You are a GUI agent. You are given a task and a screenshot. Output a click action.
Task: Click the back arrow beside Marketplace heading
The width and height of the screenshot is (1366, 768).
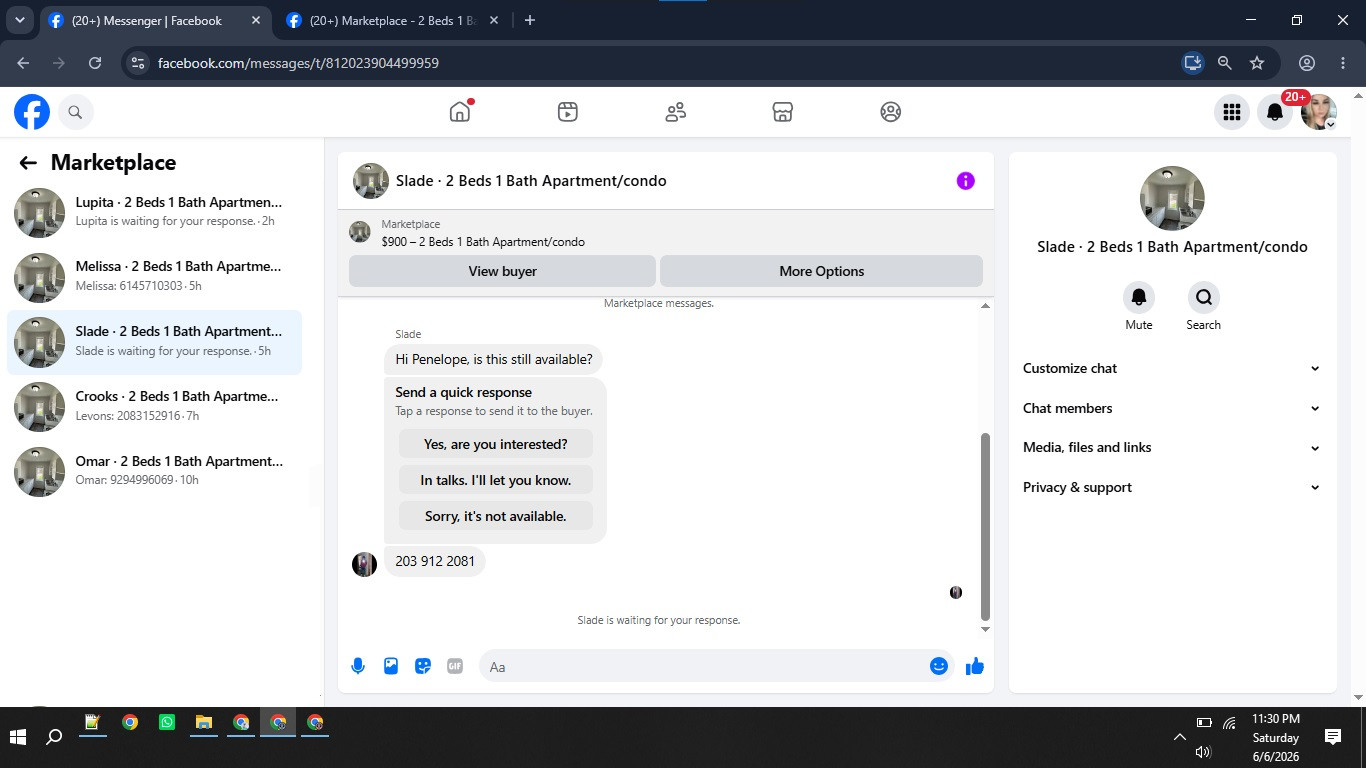28,163
